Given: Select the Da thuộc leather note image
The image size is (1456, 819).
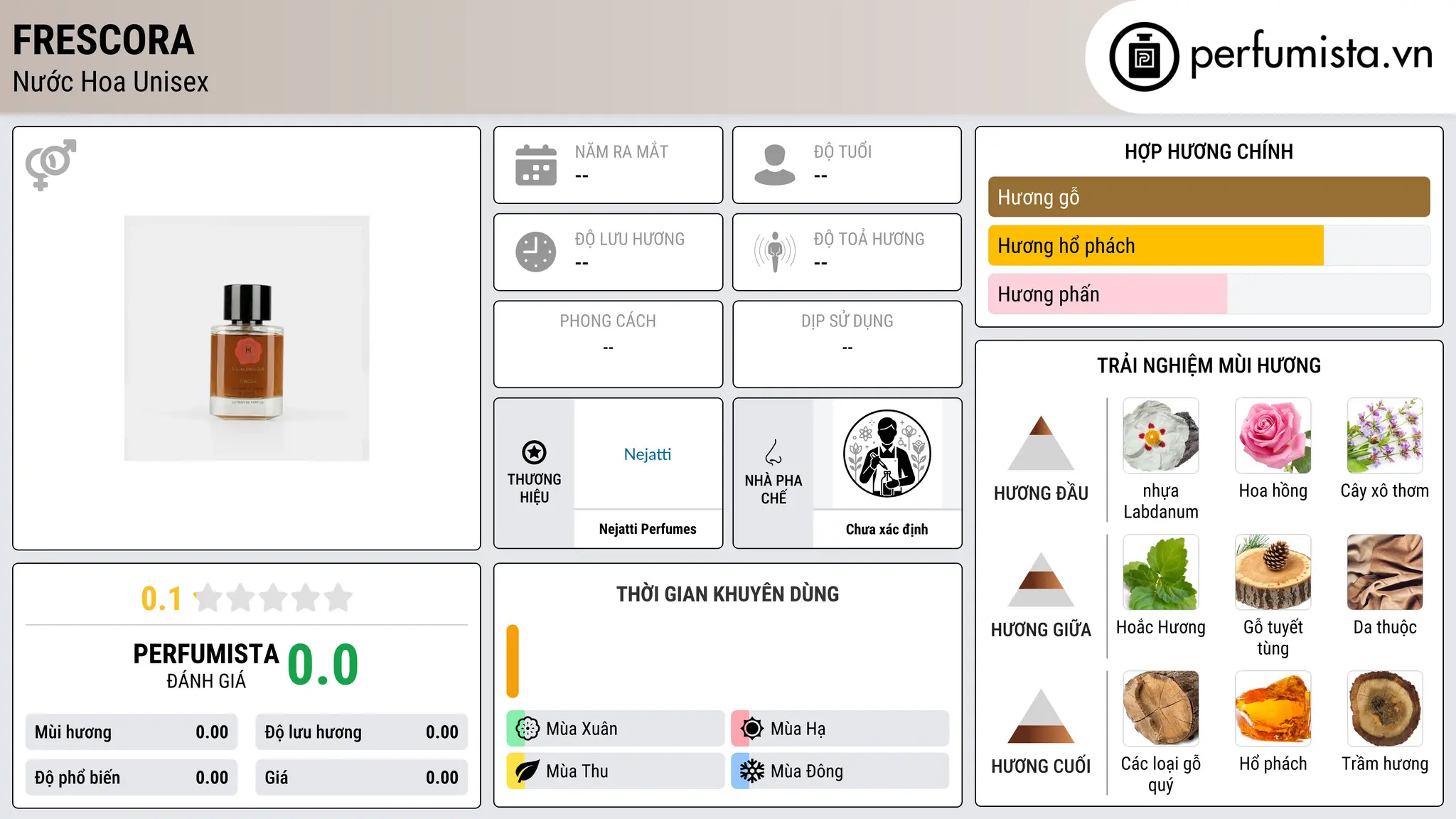Looking at the screenshot, I should point(1385,572).
